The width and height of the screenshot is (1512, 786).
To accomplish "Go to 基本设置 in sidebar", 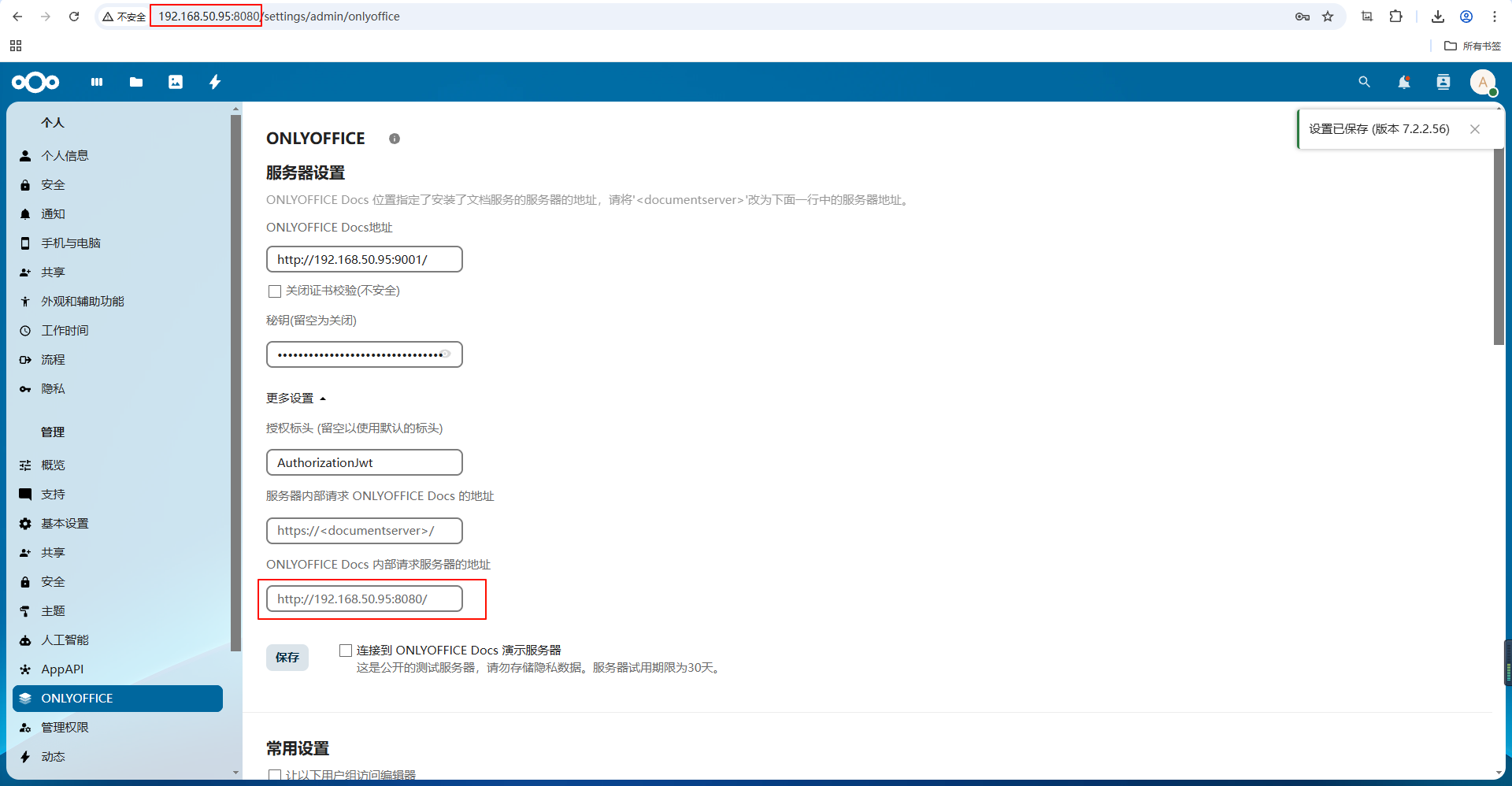I will [x=65, y=523].
